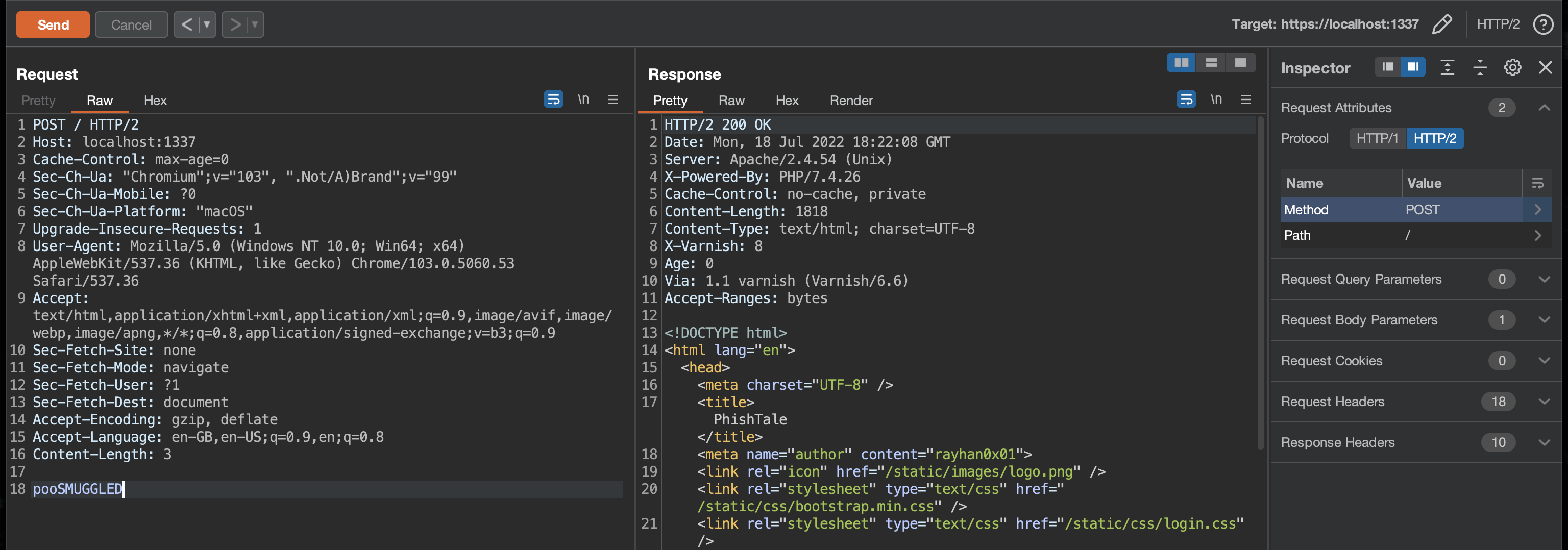The image size is (1568, 550).
Task: Click the Cancel button
Action: [131, 25]
